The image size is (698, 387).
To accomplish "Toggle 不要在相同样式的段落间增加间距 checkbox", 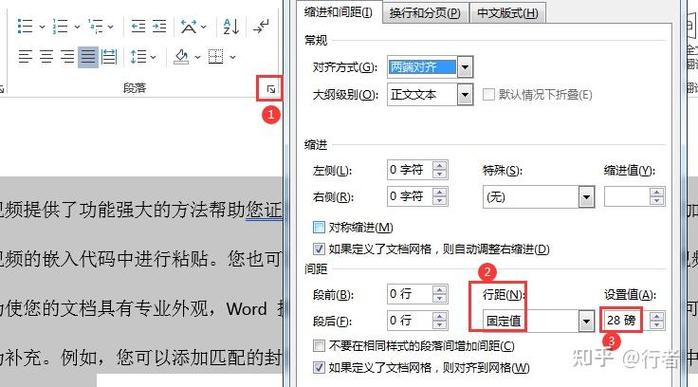I will point(319,346).
